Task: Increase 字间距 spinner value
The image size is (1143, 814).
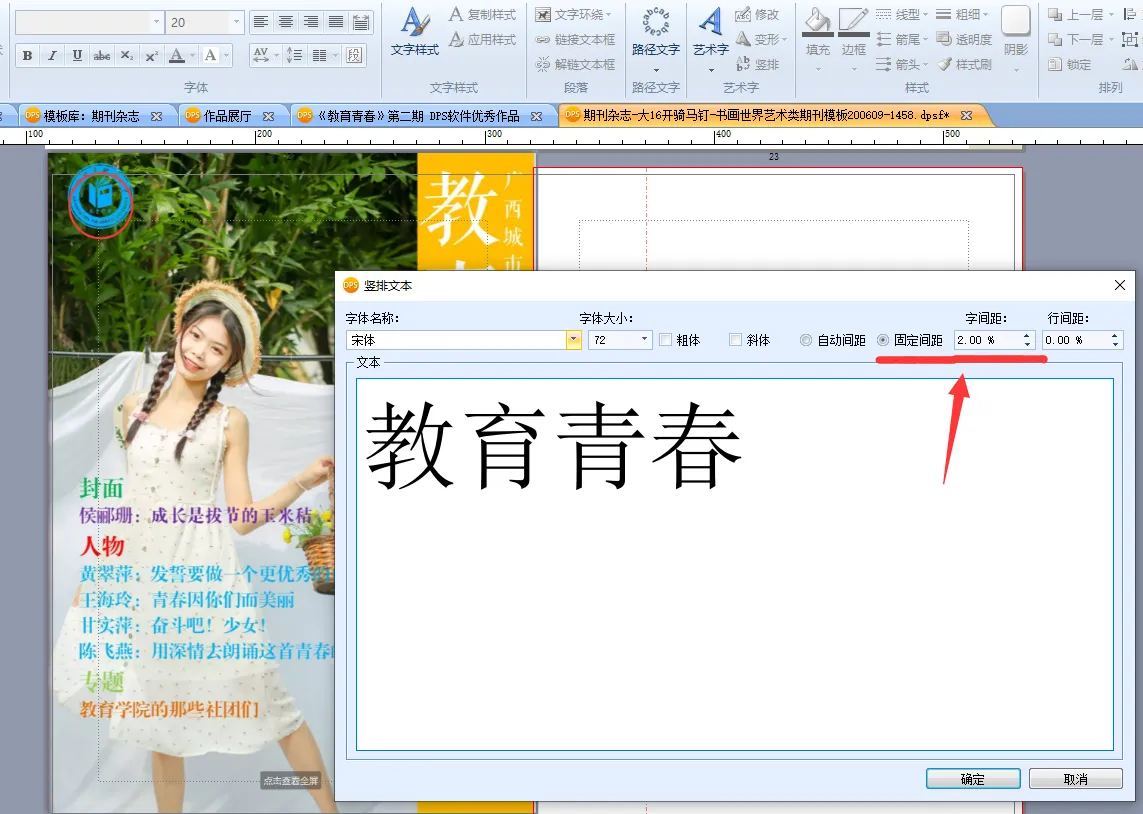Action: (1026, 335)
